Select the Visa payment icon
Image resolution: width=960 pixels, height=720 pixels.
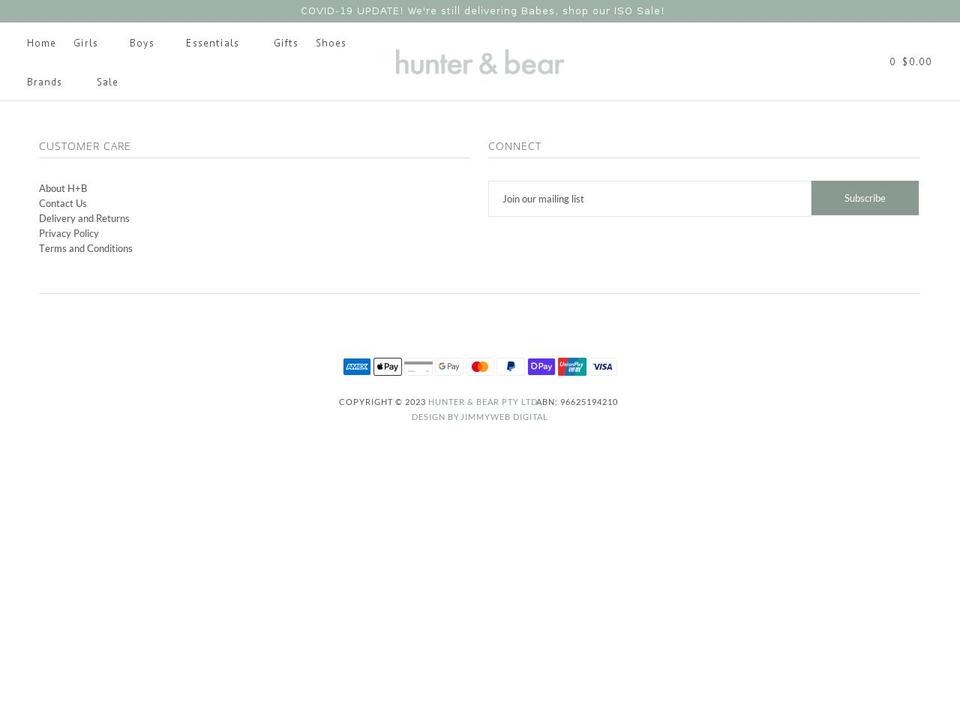(602, 366)
